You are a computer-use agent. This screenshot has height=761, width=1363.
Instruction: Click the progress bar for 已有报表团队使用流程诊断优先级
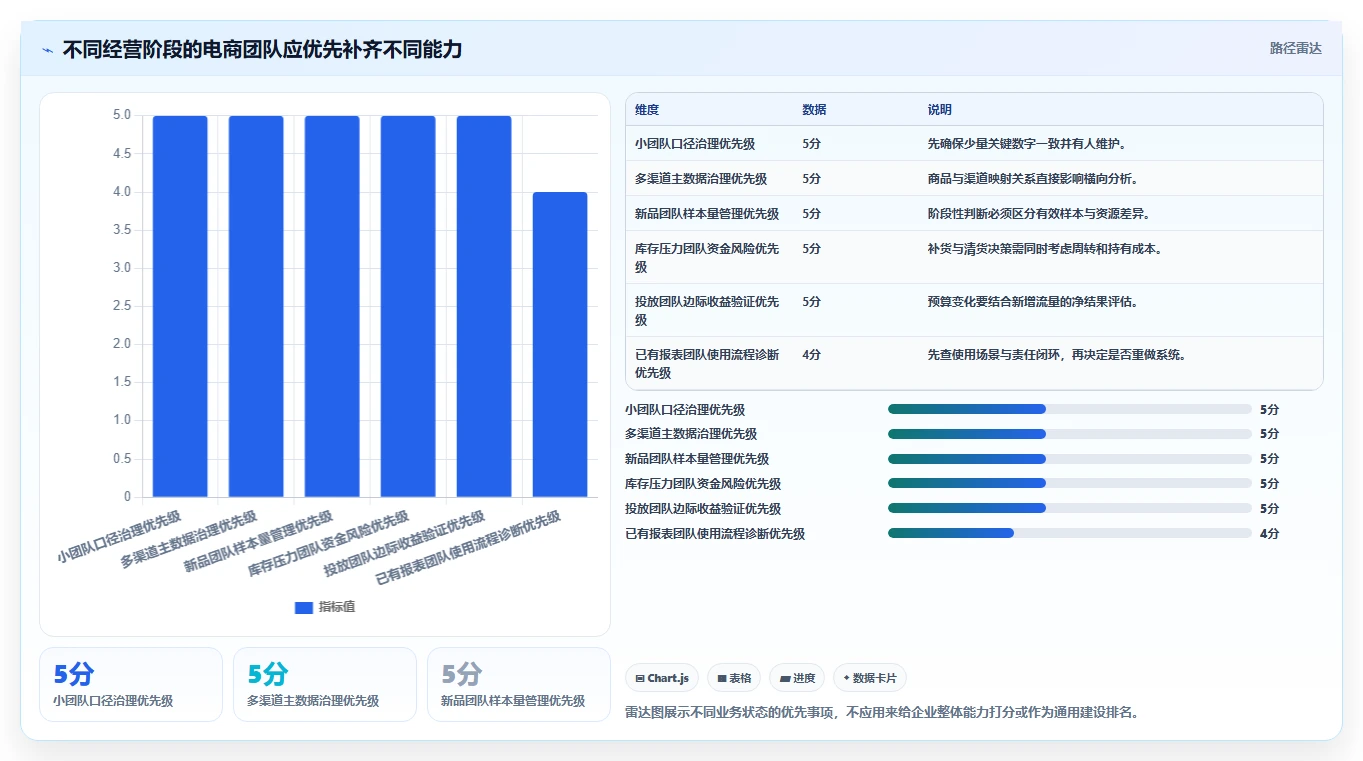click(x=1070, y=533)
